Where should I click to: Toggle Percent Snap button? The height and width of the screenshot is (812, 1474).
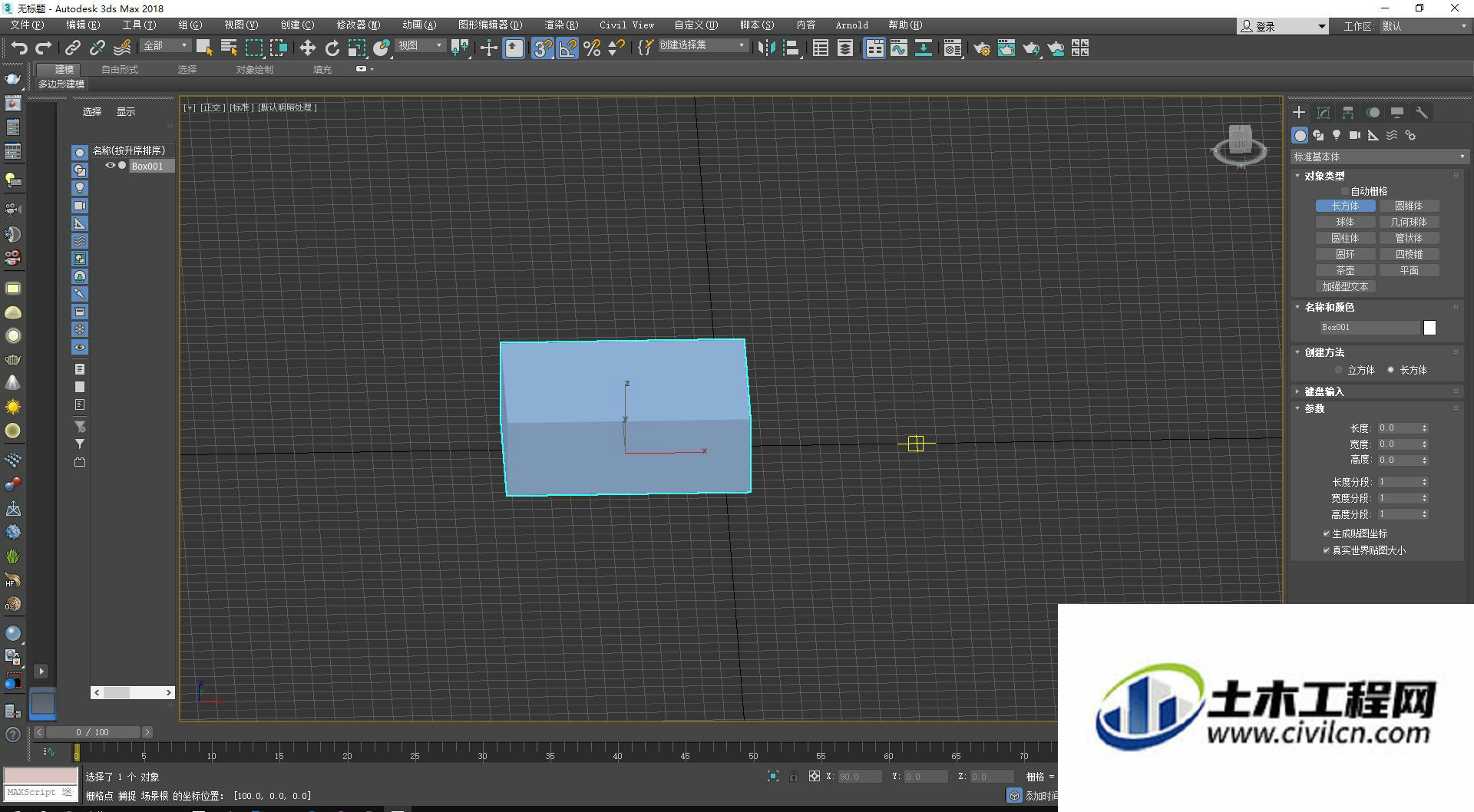point(592,48)
